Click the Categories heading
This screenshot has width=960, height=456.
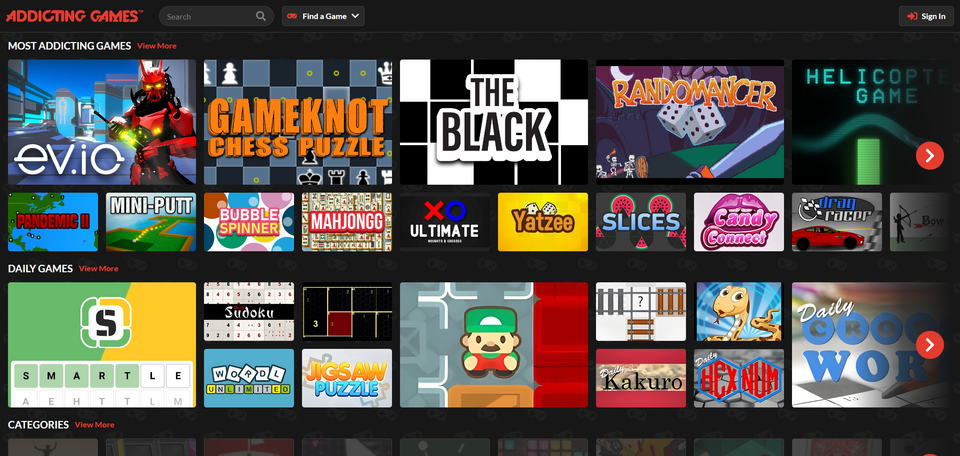click(39, 425)
